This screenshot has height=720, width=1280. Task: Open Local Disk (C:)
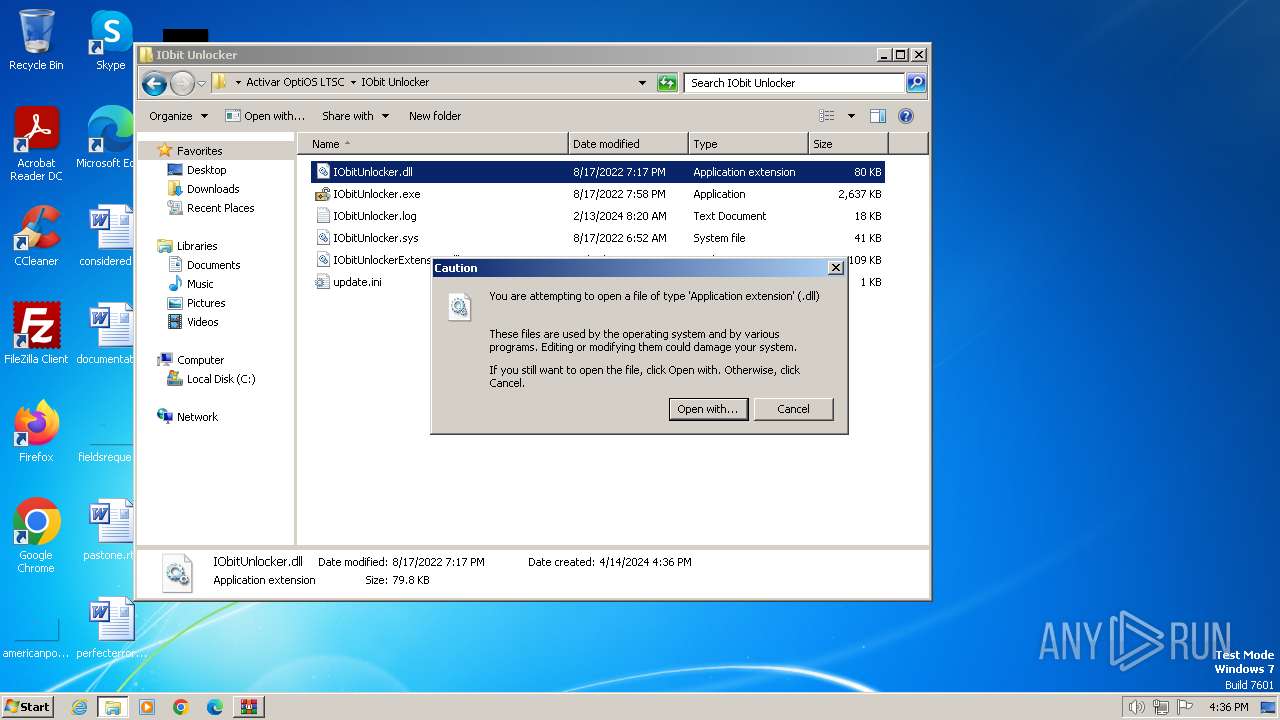(x=220, y=379)
